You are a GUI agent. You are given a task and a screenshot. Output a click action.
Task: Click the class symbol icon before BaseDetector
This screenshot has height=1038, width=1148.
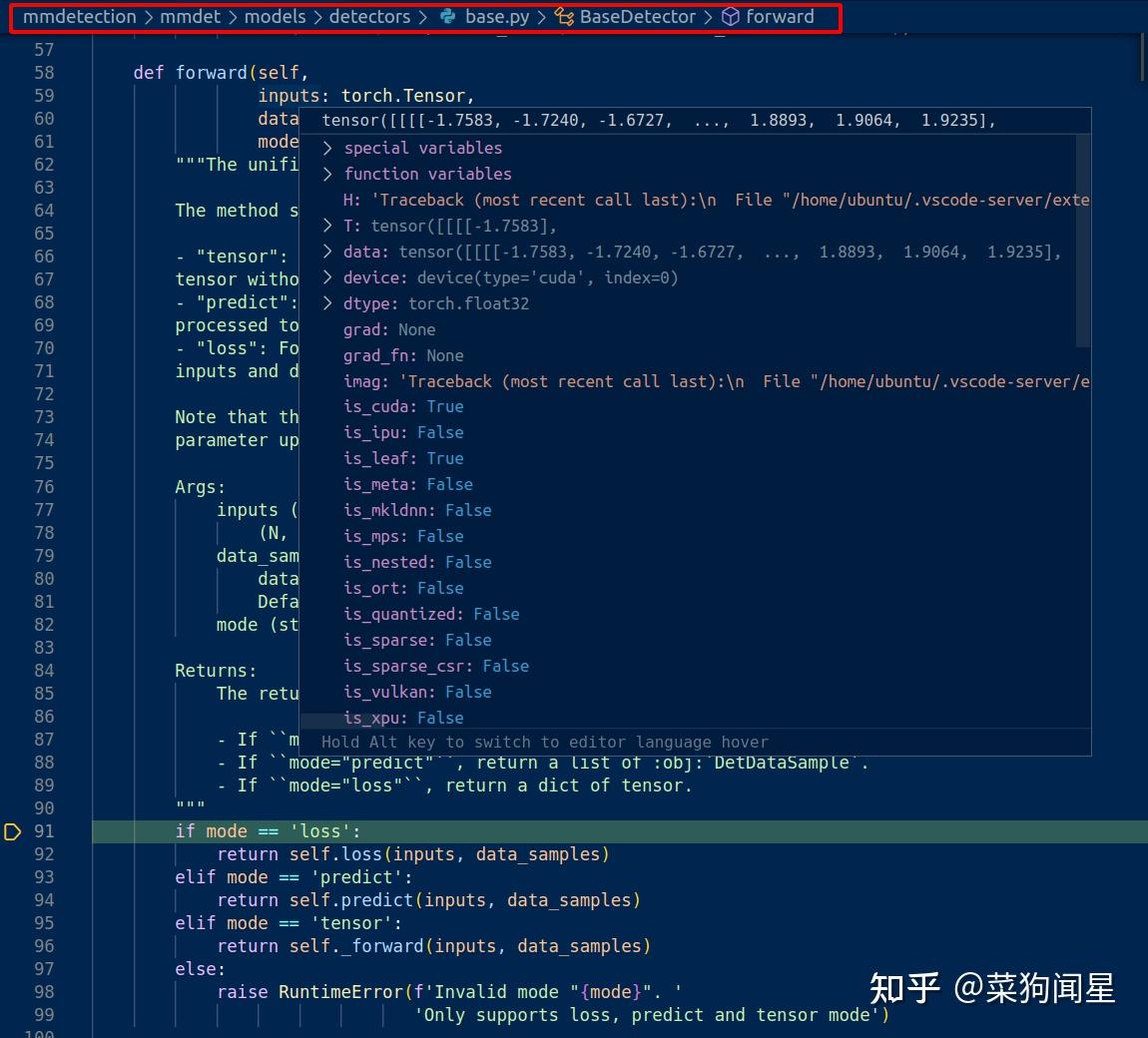point(563,17)
